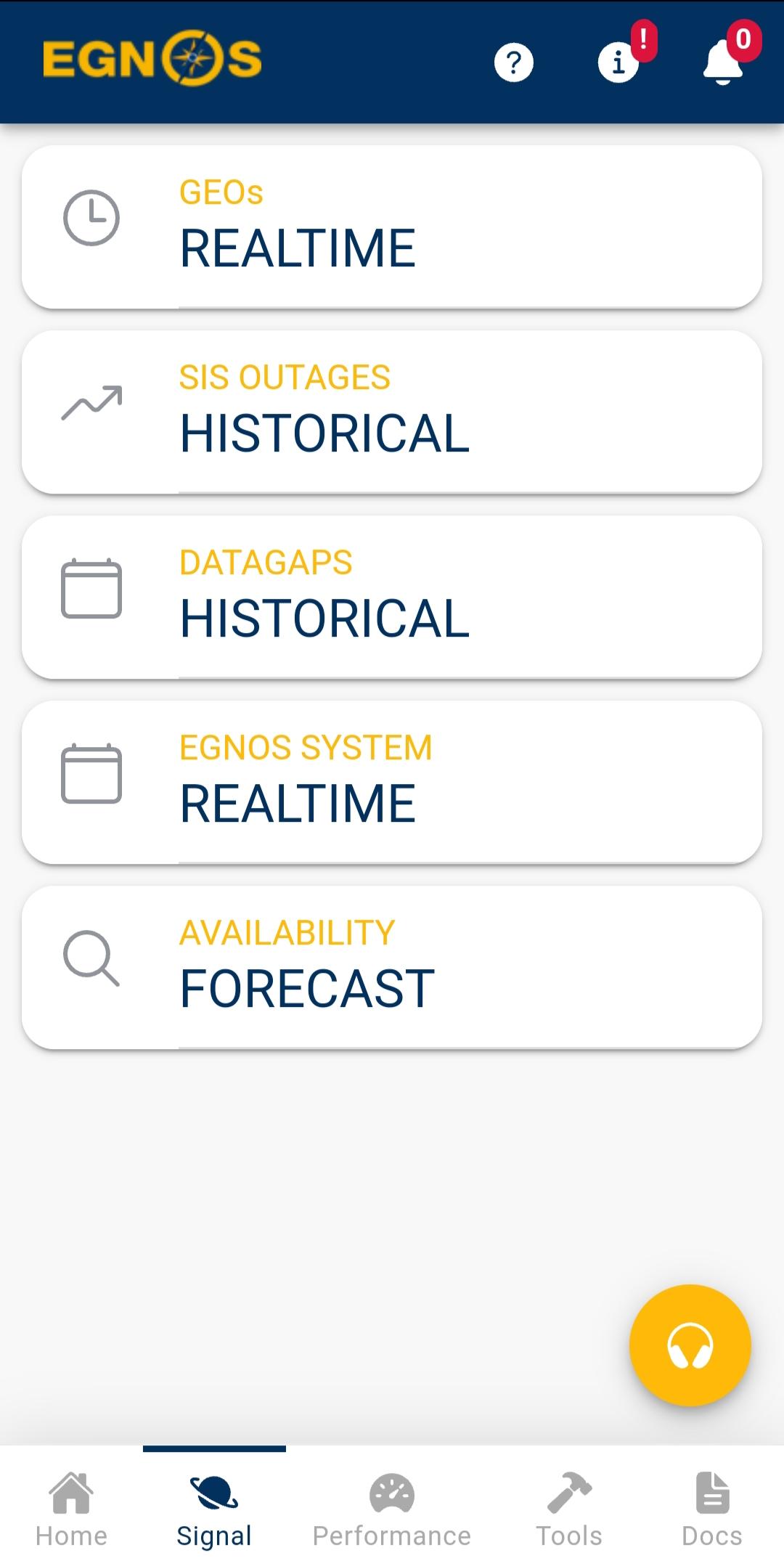Tap the orange headphones support button
Viewport: 784px width, 1566px height.
click(x=690, y=1345)
